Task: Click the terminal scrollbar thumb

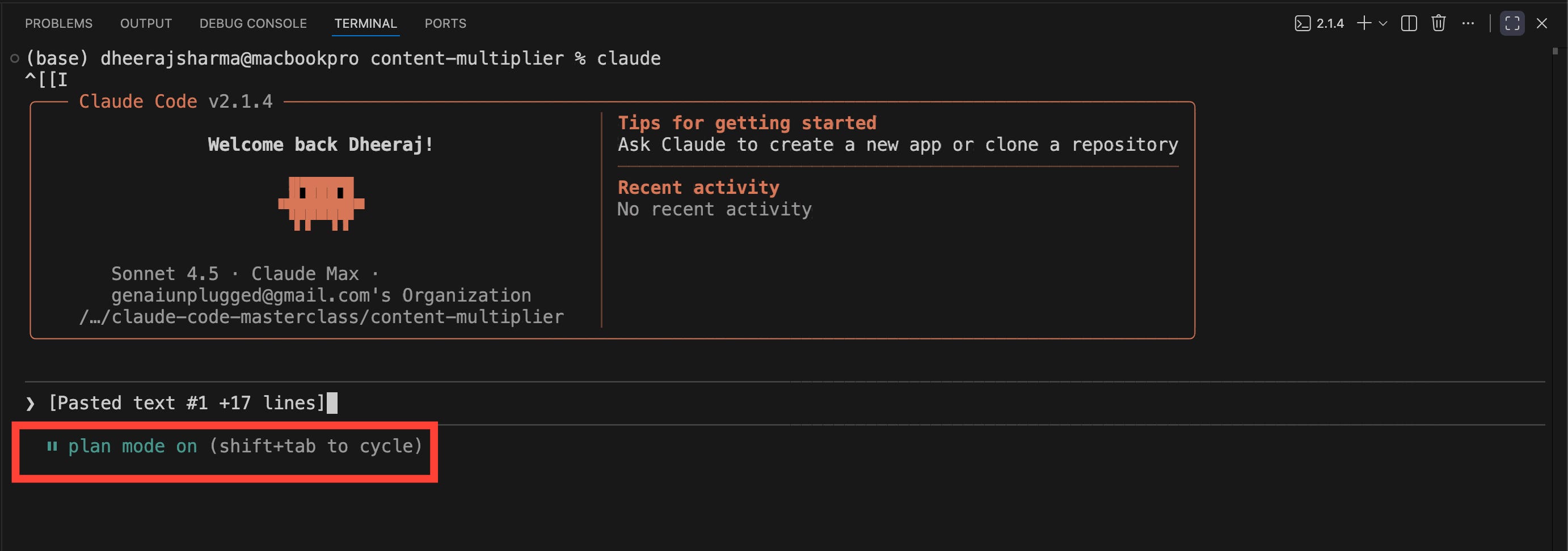Action: point(1555,52)
